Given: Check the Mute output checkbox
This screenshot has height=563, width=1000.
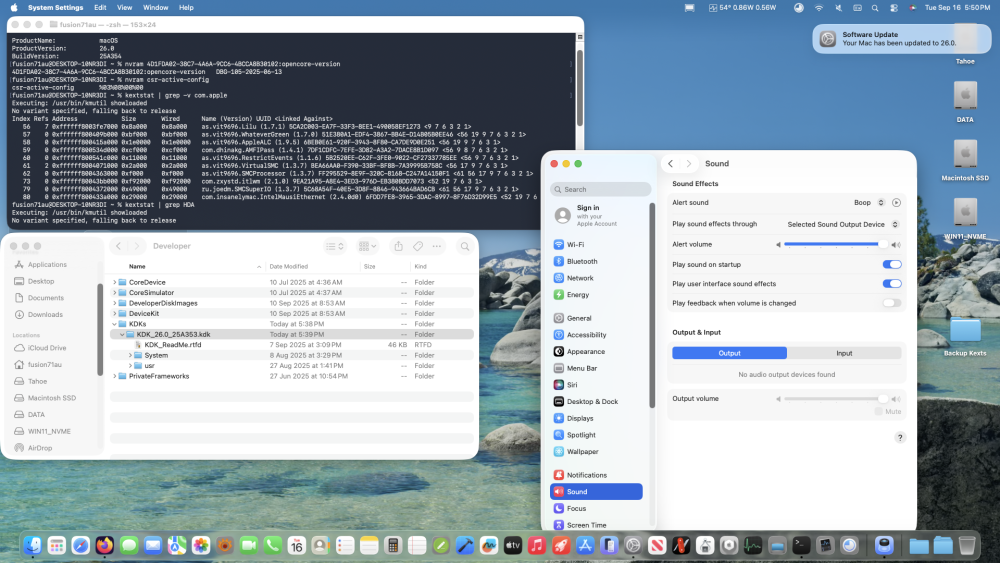Looking at the screenshot, I should pos(879,412).
